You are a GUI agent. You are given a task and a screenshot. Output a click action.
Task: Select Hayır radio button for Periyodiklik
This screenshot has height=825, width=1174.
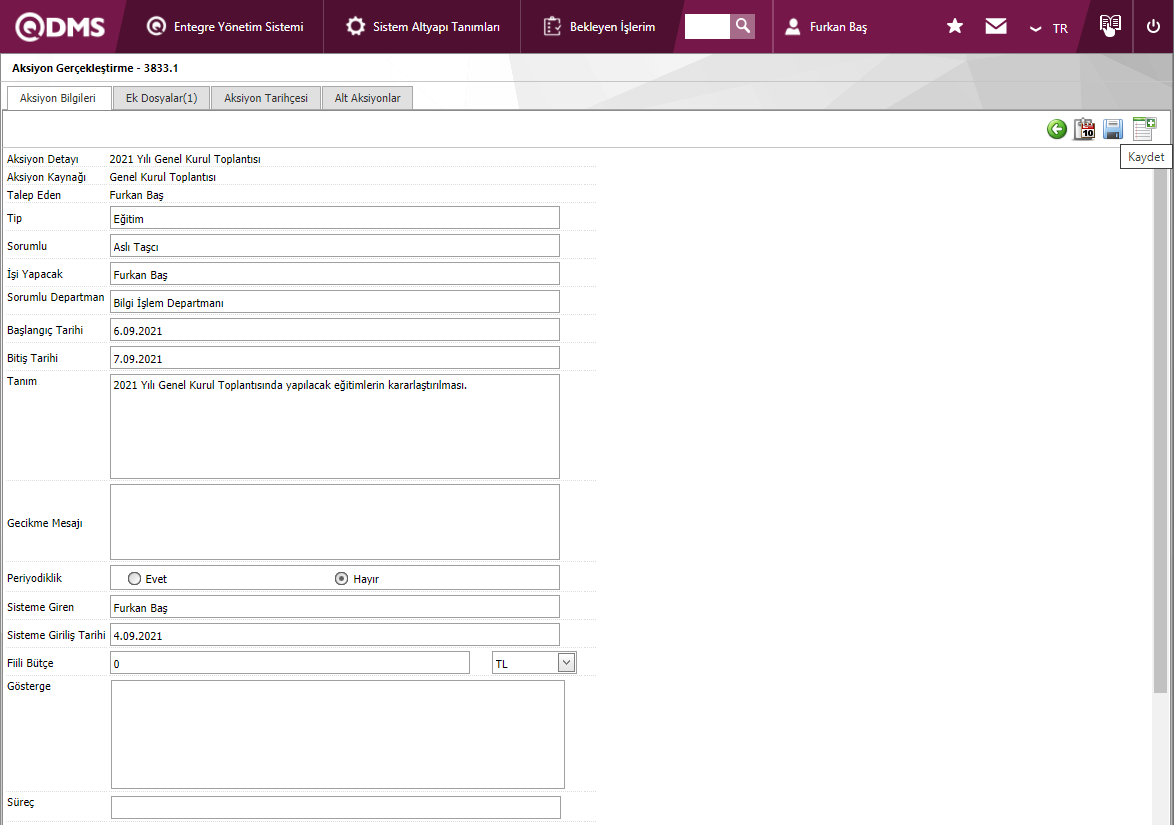click(341, 578)
